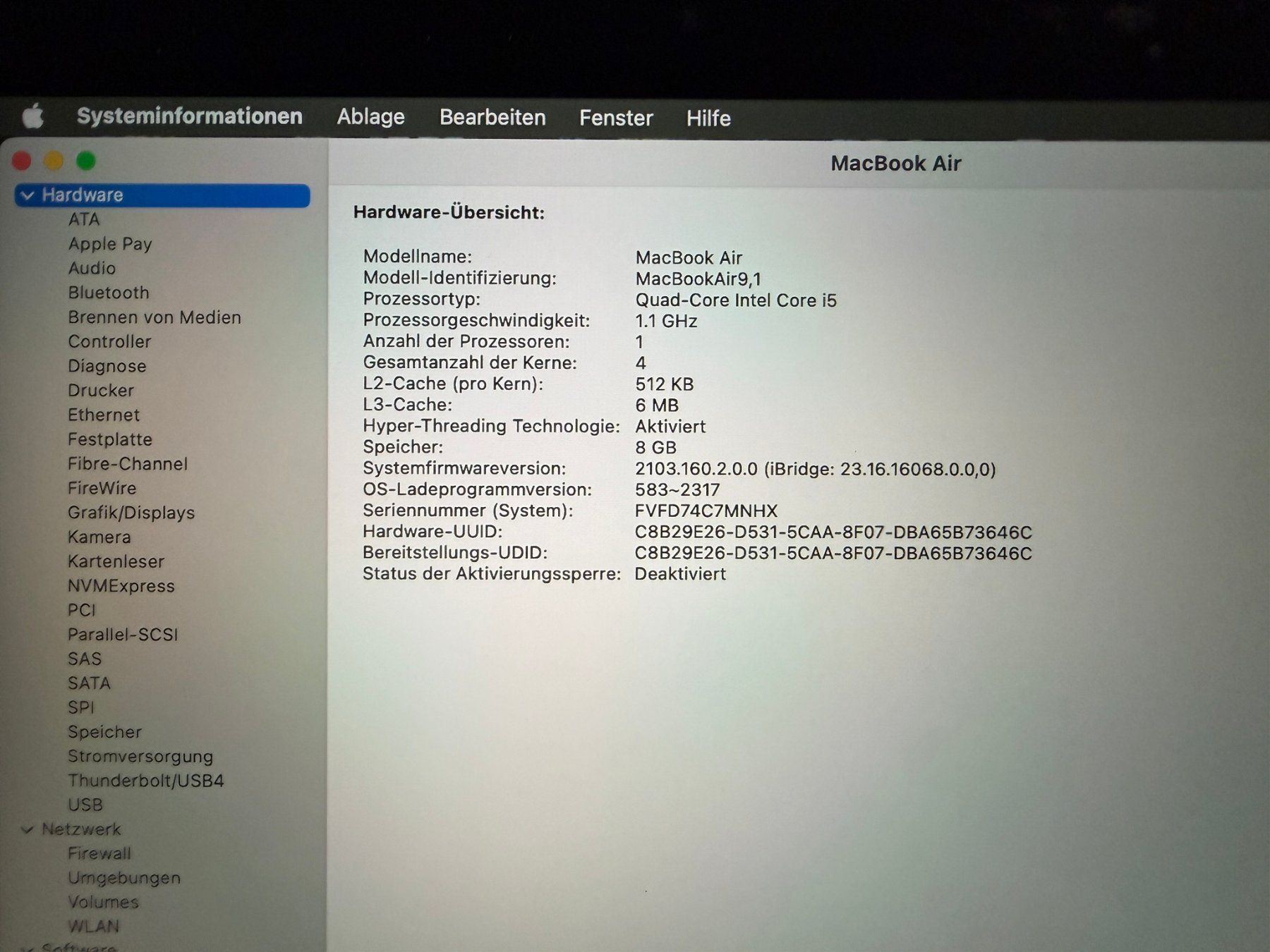Select the Hardware category row
1270x952 pixels.
coord(162,195)
